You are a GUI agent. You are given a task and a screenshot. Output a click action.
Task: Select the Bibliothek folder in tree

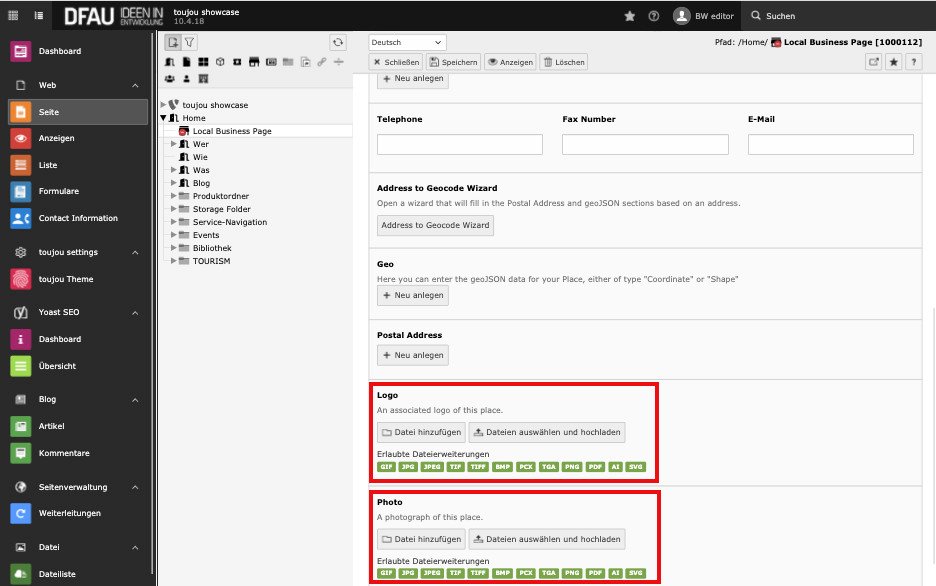(212, 248)
